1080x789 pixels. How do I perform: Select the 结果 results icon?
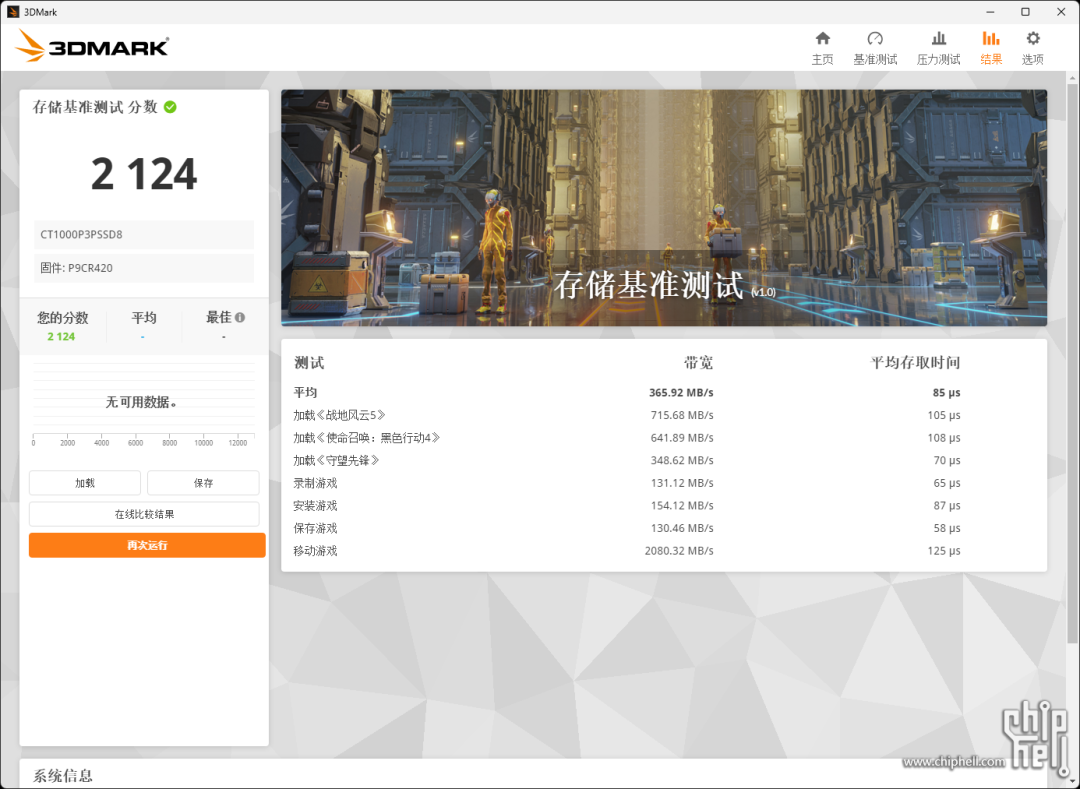[990, 39]
